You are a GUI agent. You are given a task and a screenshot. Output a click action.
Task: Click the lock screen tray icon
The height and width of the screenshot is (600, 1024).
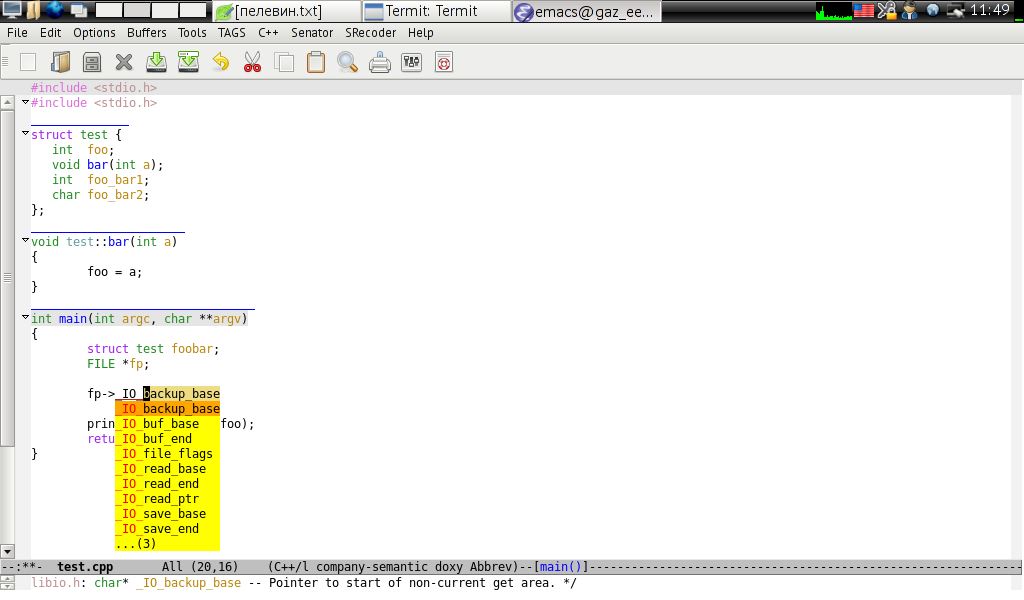click(886, 10)
